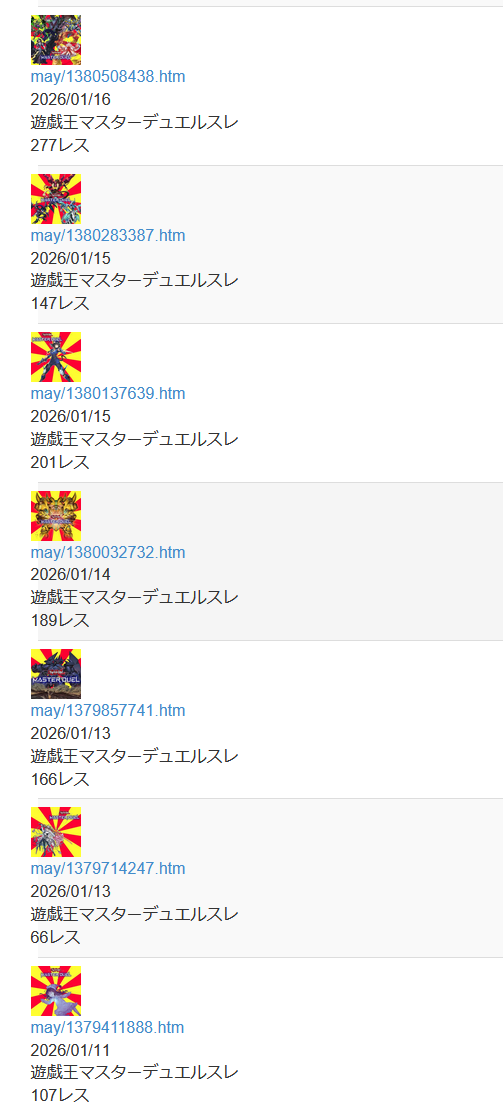Click thumbnail above may/1379714247.htm
Screen dimensions: 503x1106
tap(56, 832)
